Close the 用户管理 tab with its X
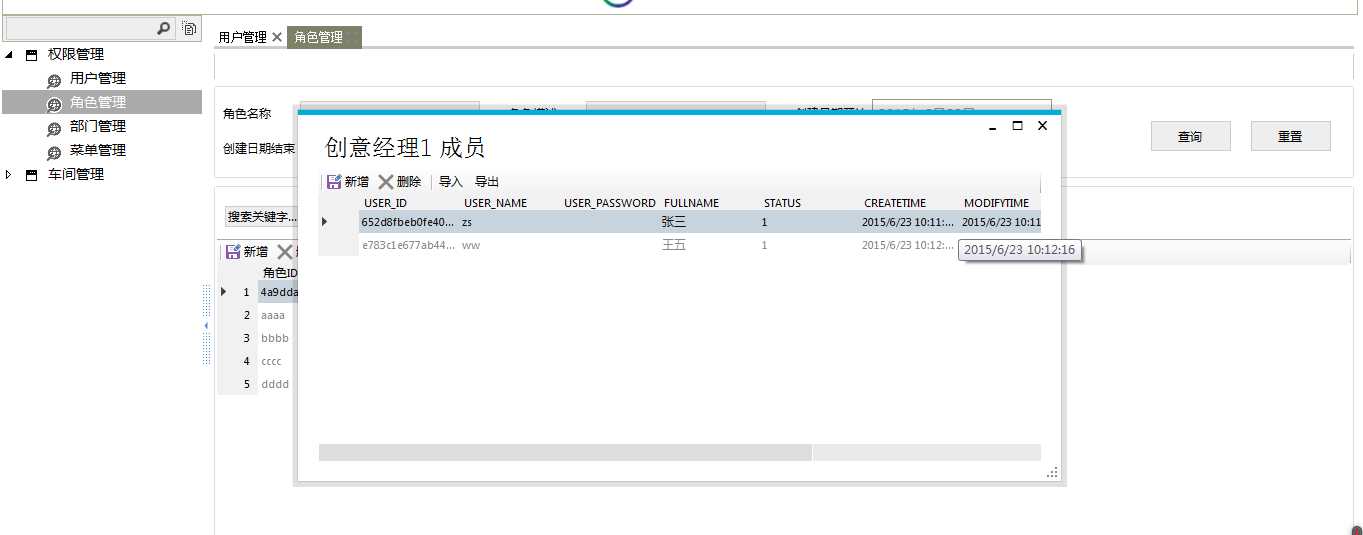The image size is (1363, 535). click(277, 37)
